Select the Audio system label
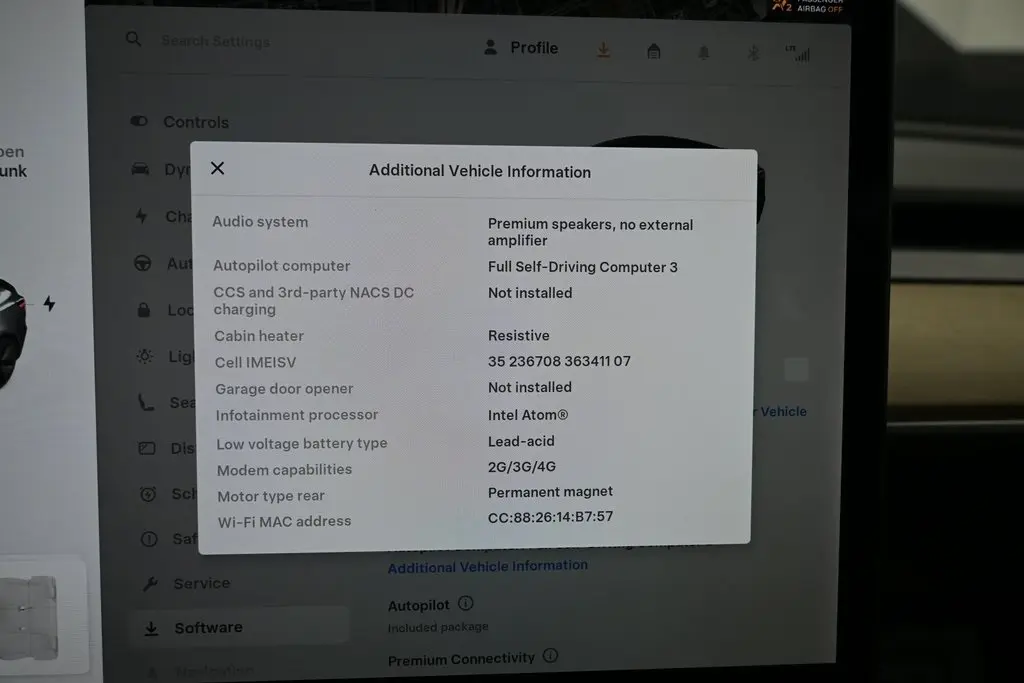 [260, 222]
